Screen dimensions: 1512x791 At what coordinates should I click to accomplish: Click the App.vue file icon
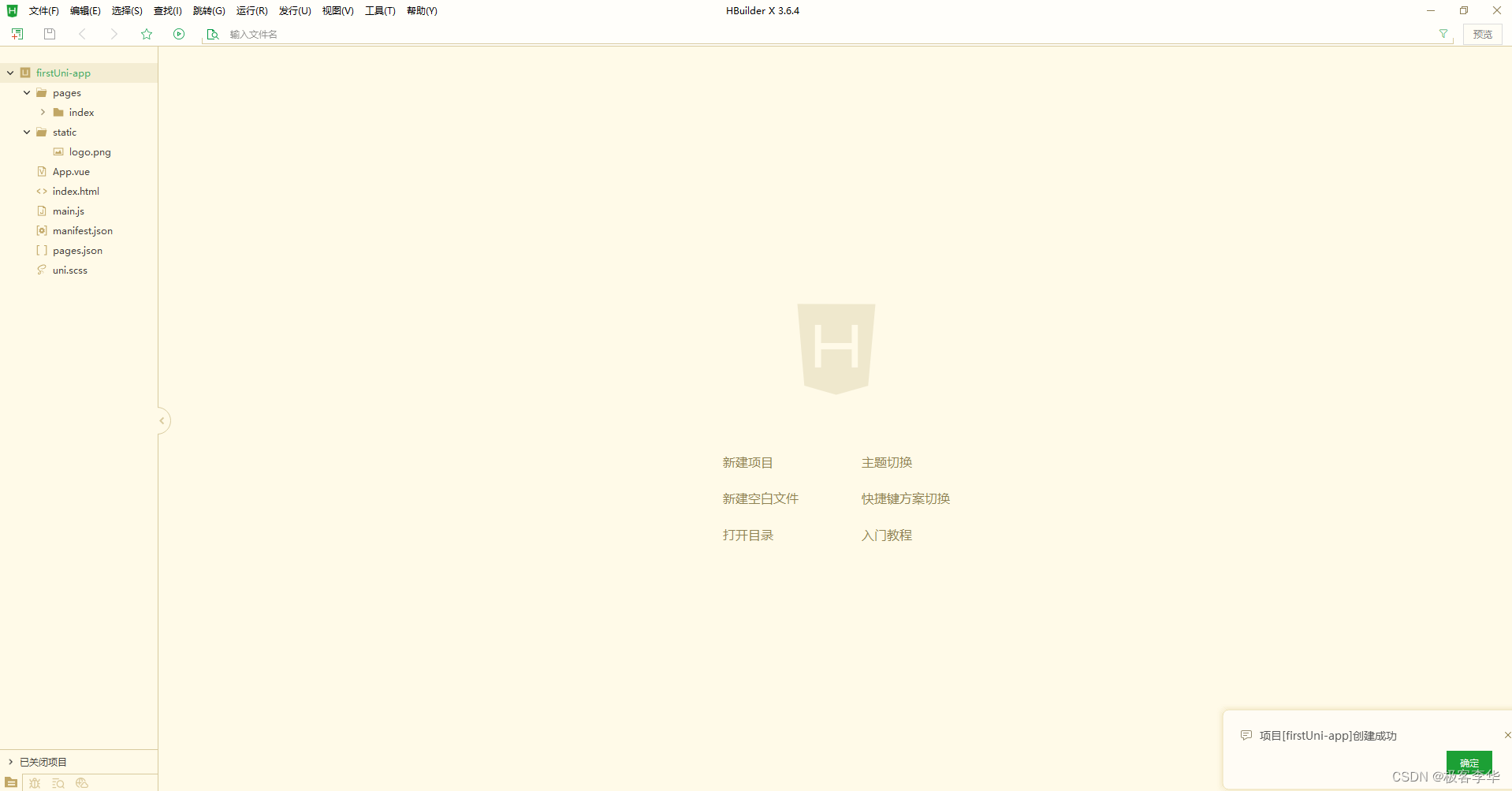42,171
